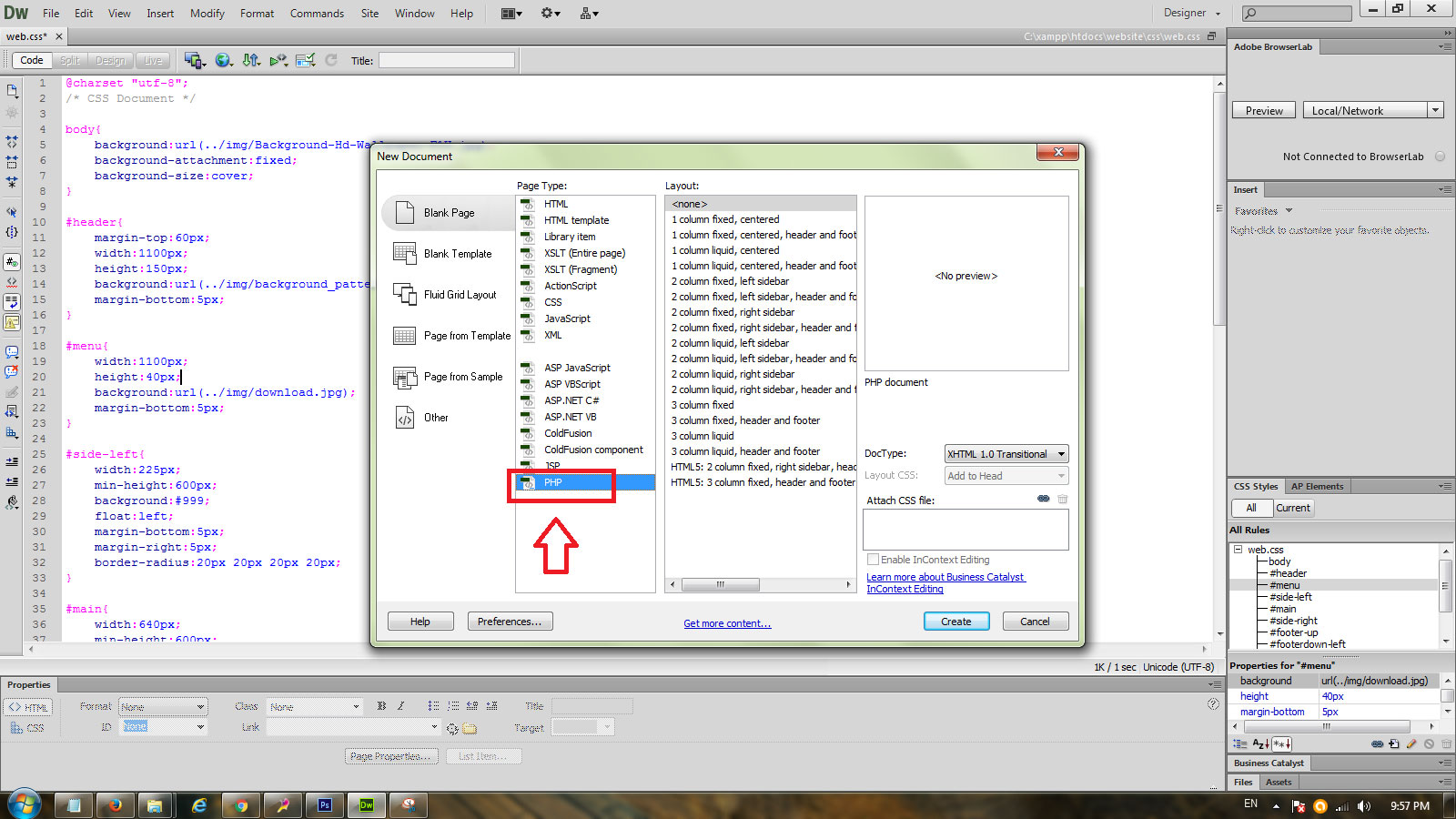Choose Page from Sample category
The image size is (1456, 819).
pyautogui.click(x=447, y=376)
